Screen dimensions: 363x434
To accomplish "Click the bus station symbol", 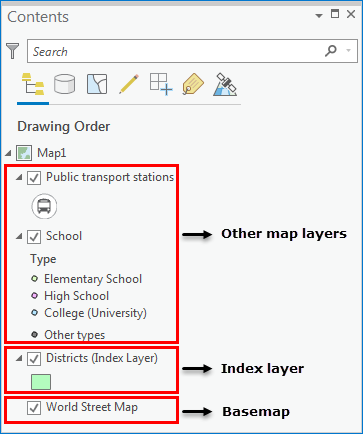I will tap(44, 206).
